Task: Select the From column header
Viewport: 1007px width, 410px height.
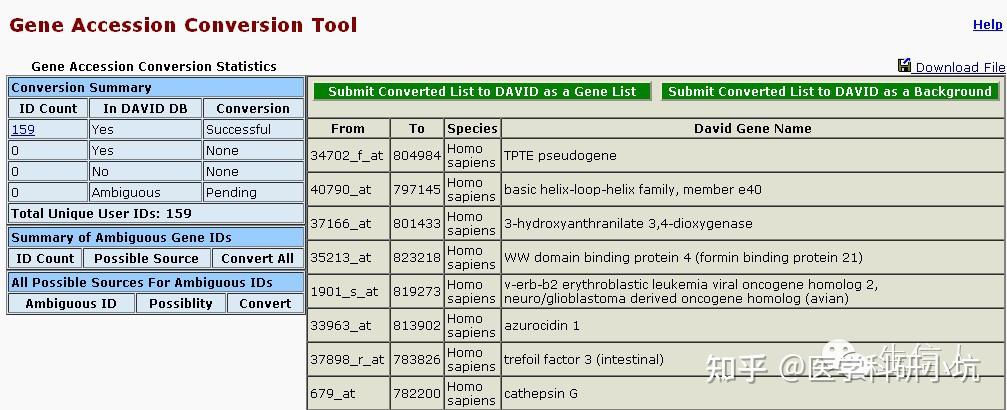Action: (x=347, y=128)
